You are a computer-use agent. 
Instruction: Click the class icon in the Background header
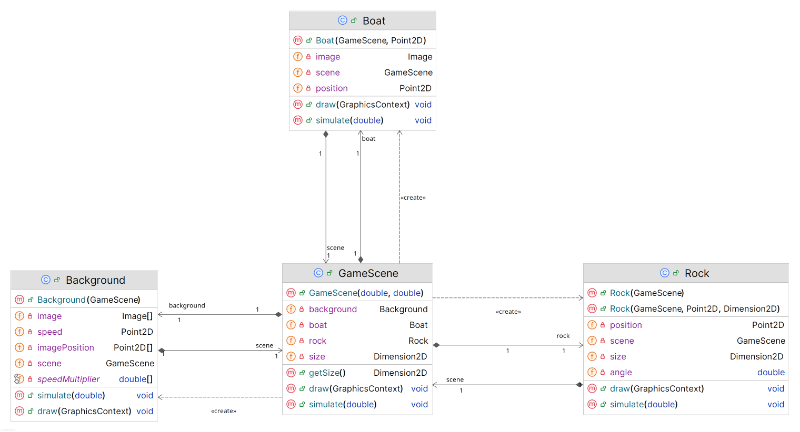[x=46, y=280]
